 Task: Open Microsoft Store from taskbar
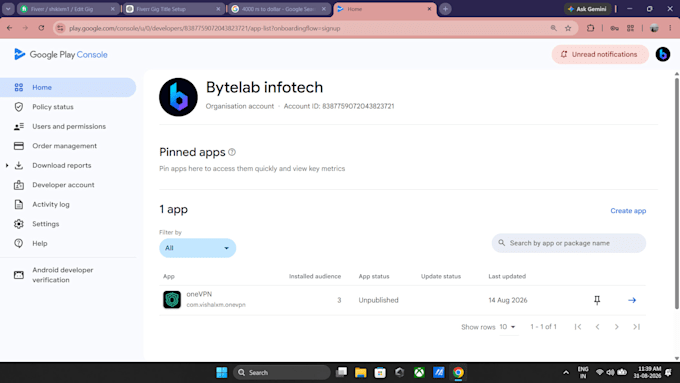click(x=380, y=373)
